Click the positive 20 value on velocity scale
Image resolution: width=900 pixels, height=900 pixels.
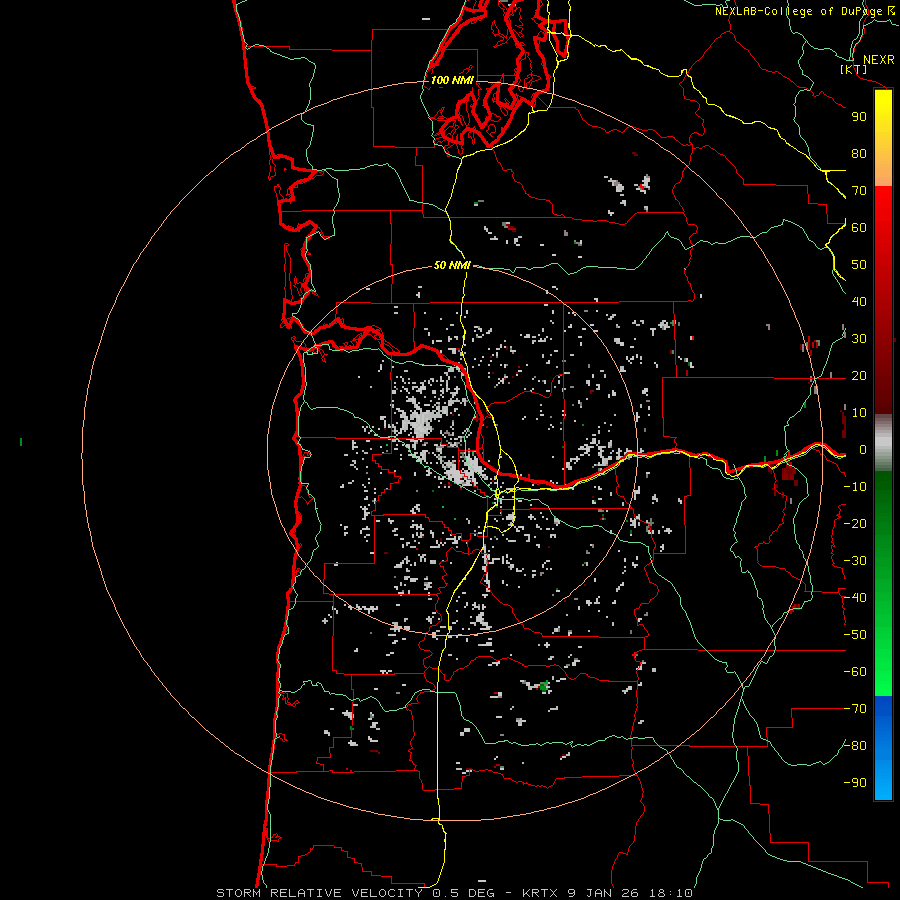click(x=859, y=376)
